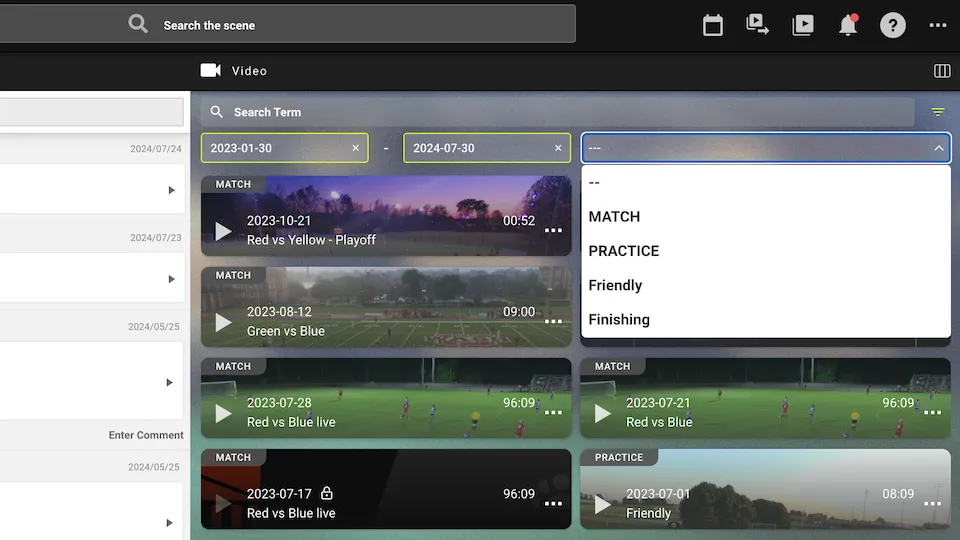Click the PRACTICE tag on Friendly video
This screenshot has width=960, height=540.
(619, 457)
